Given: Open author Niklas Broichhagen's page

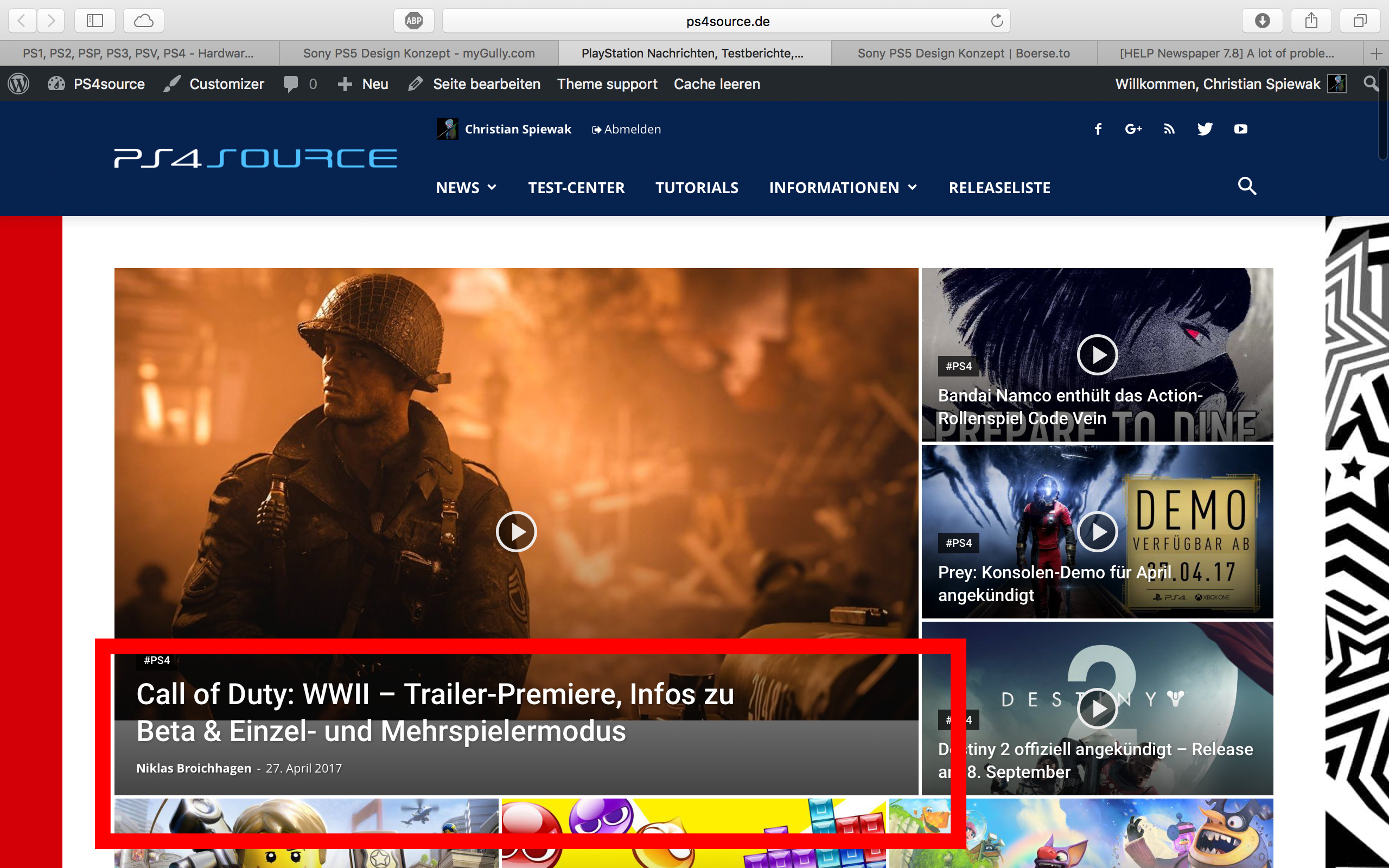Looking at the screenshot, I should [193, 768].
